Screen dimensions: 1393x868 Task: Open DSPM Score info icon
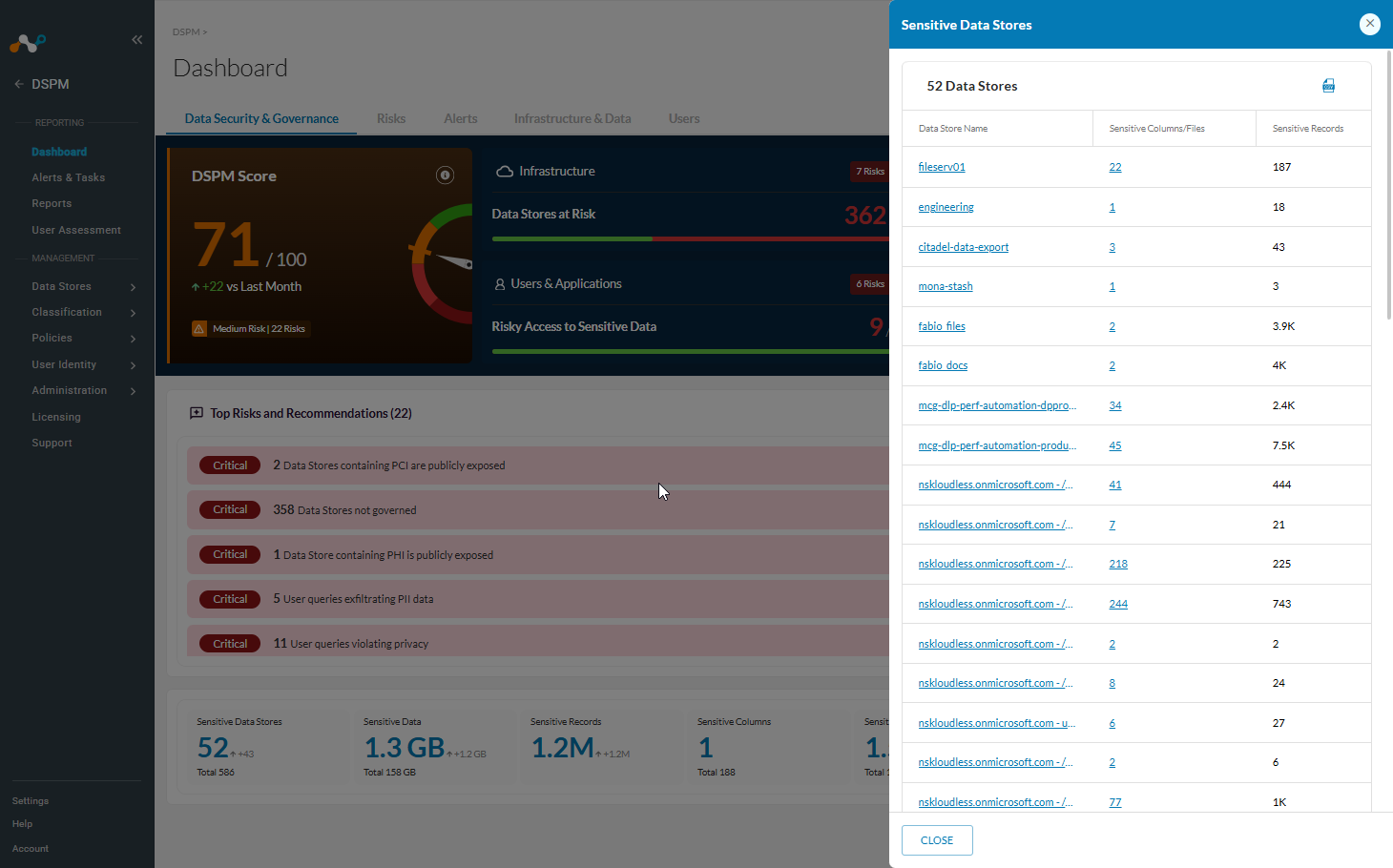coord(445,175)
